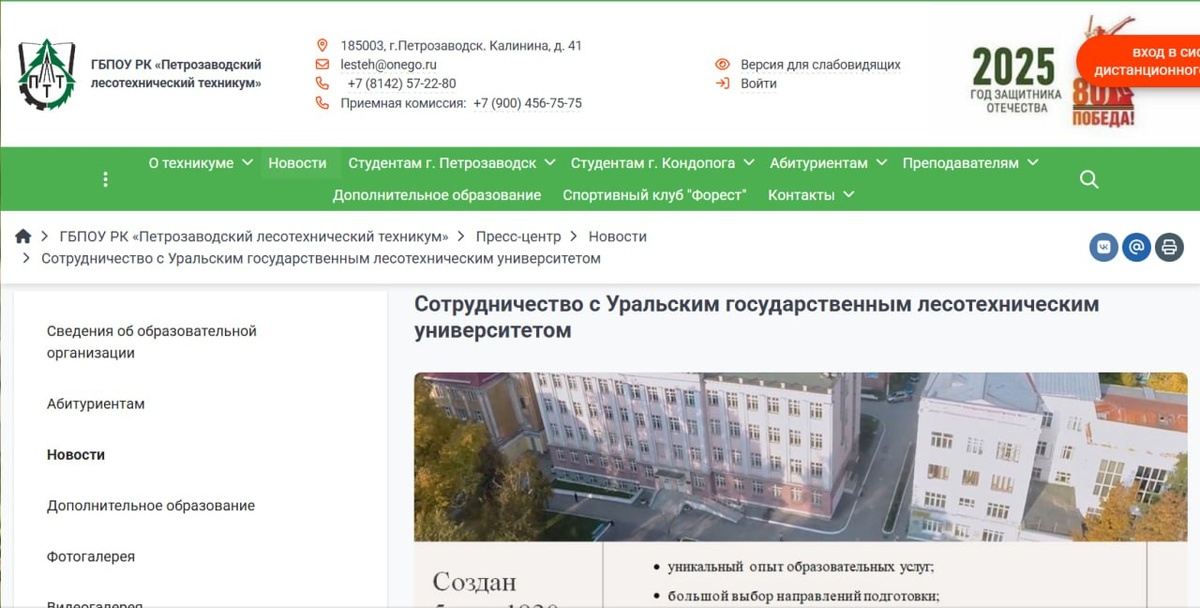Click the phone icon beside Приемная комиссия
Screen dimensions: 1200x608
click(322, 102)
